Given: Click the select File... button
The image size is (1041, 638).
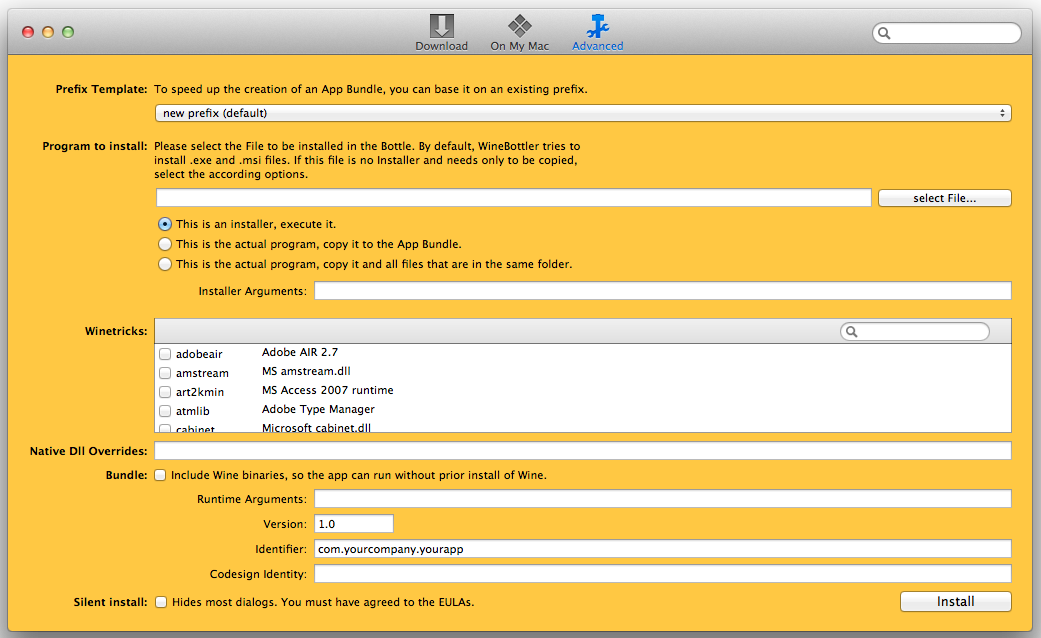Looking at the screenshot, I should [x=945, y=198].
